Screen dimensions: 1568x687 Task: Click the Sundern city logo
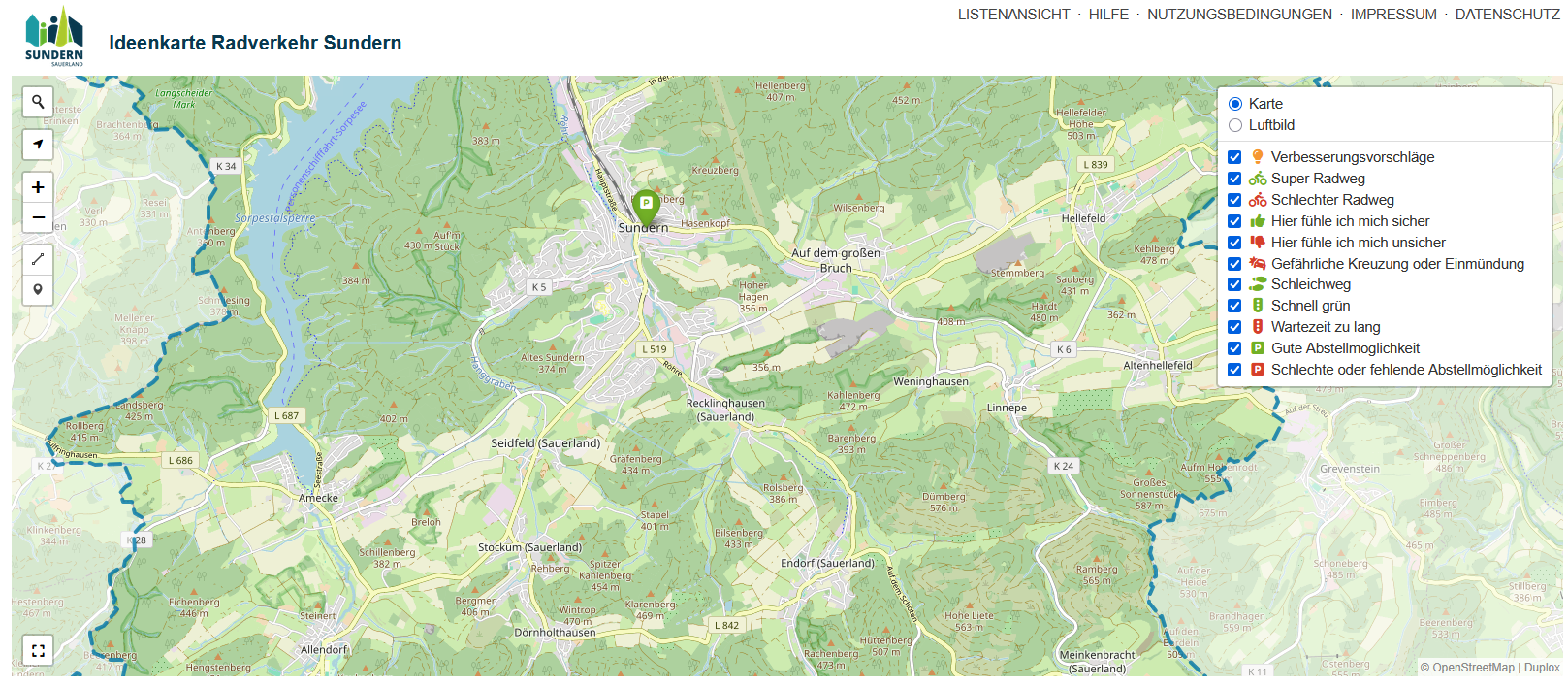click(54, 37)
